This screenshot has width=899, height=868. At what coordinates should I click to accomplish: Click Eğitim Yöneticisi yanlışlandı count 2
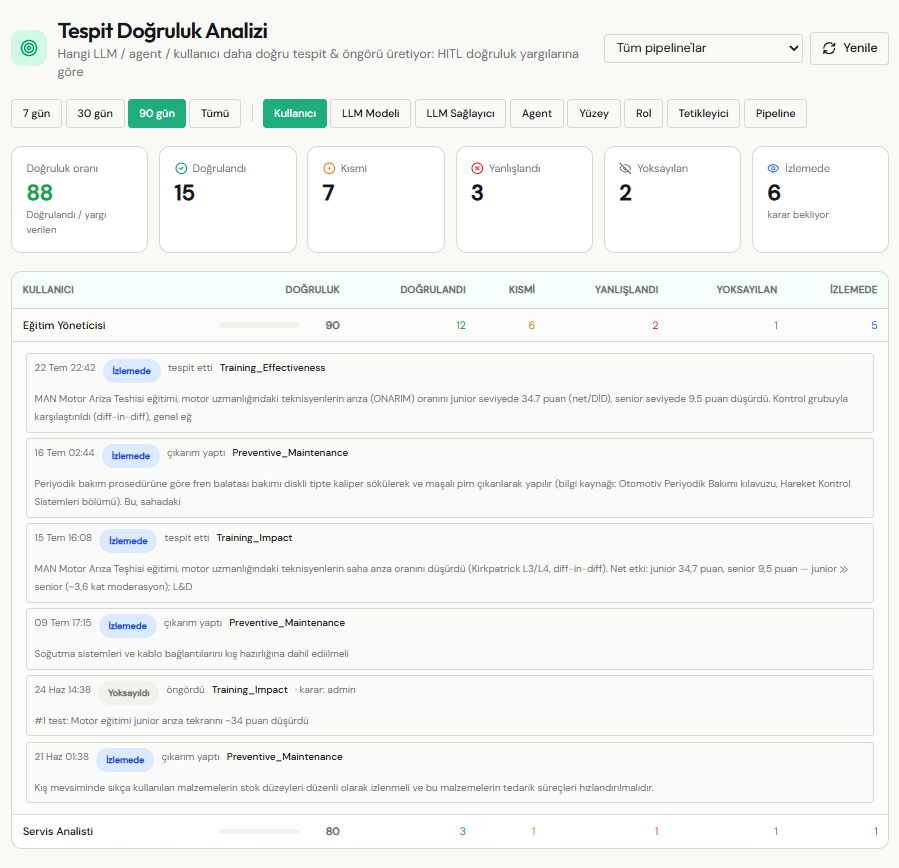click(x=655, y=325)
